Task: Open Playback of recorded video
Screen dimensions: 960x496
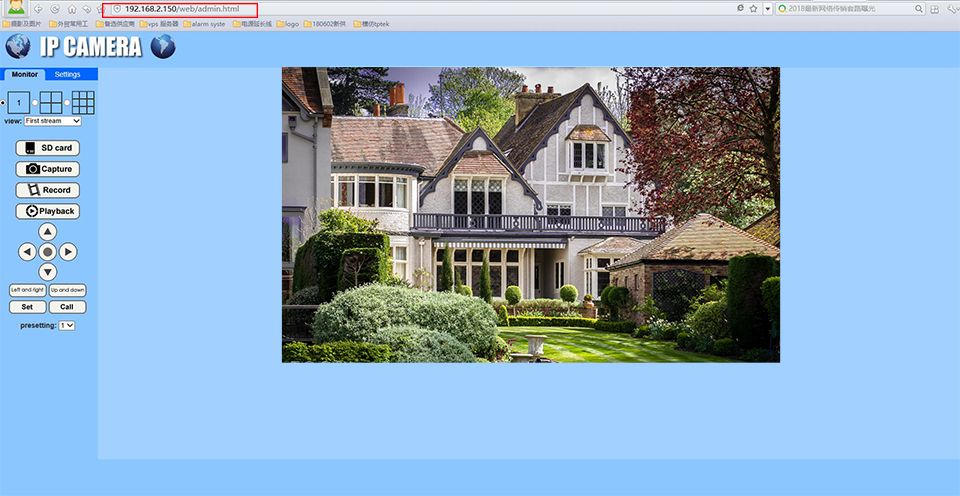Action: coord(48,211)
